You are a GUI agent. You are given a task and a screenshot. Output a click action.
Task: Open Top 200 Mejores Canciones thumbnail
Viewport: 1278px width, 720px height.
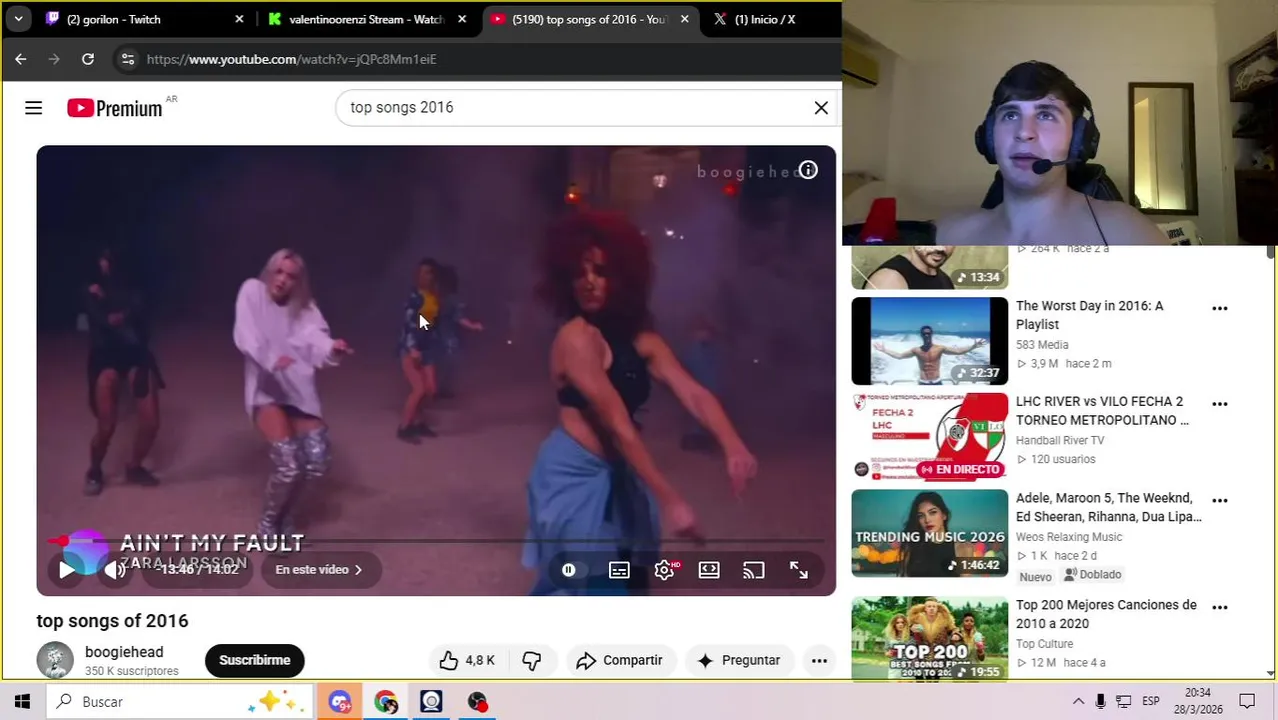pos(930,639)
